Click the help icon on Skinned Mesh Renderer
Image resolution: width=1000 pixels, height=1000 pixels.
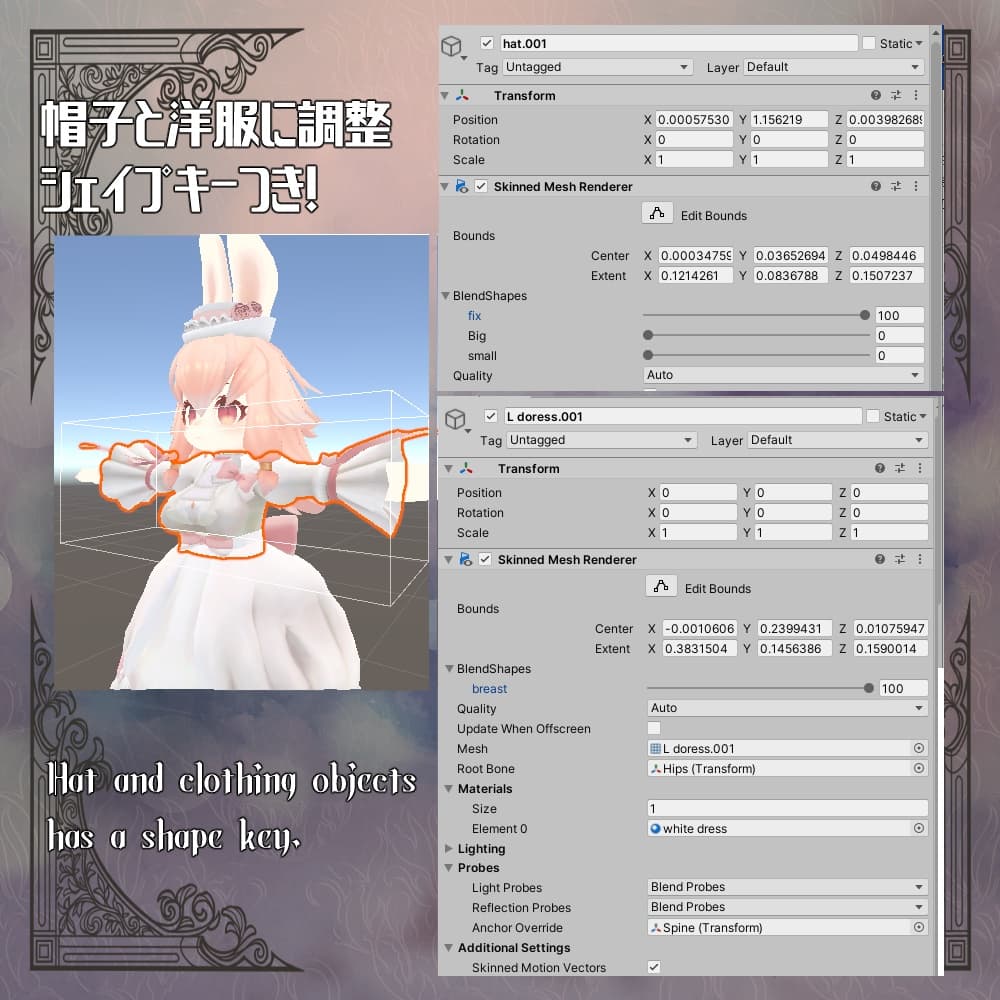[877, 186]
